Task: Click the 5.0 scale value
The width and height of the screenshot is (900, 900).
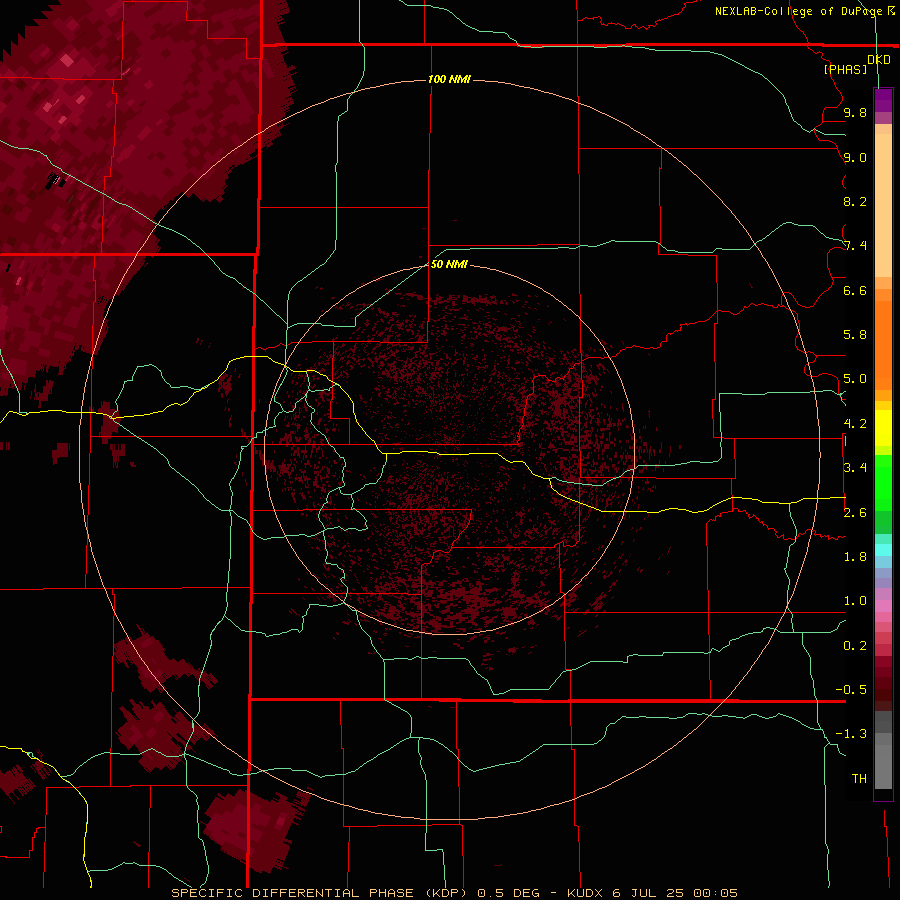Action: [855, 379]
